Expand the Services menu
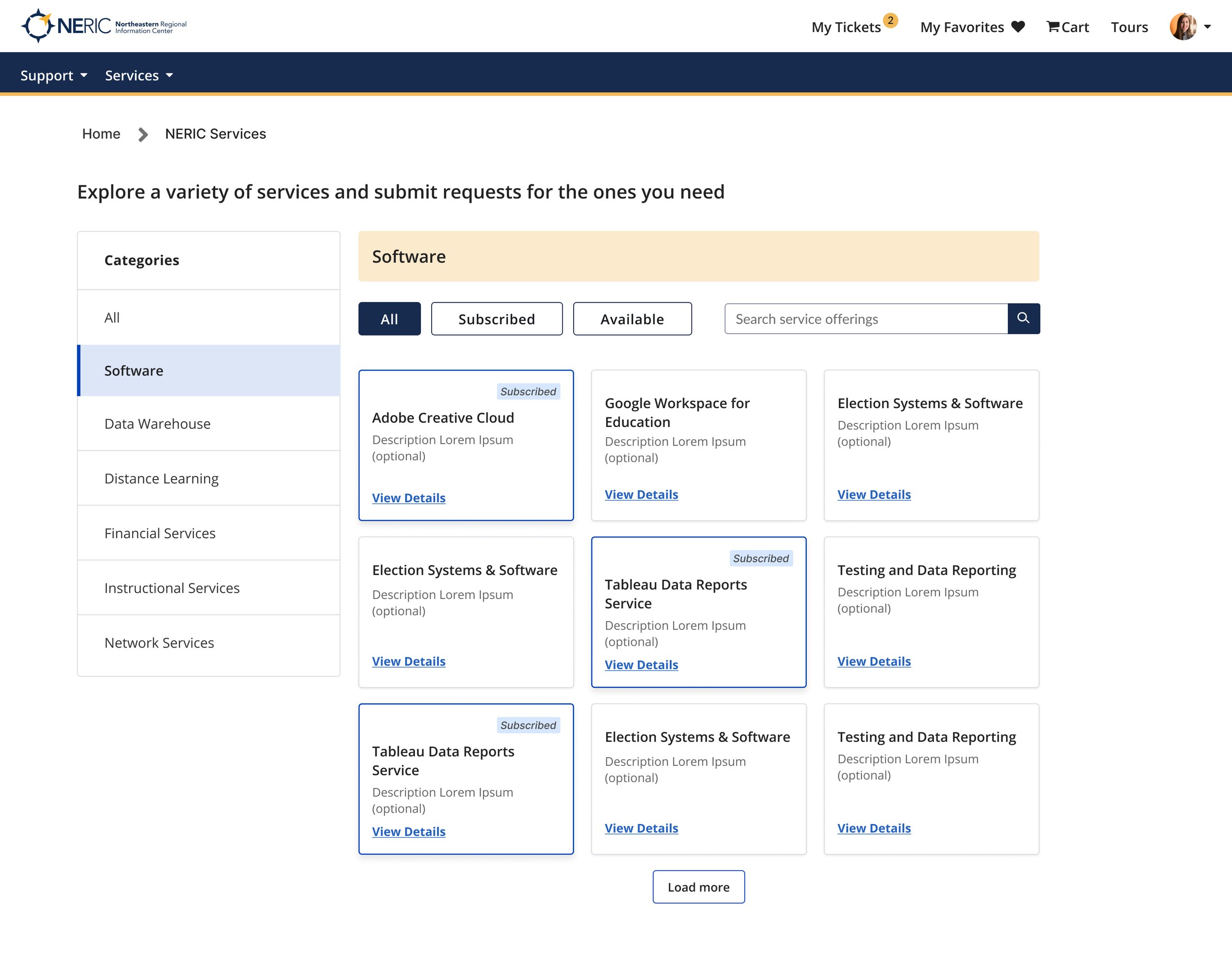This screenshot has height=966, width=1232. [x=138, y=75]
